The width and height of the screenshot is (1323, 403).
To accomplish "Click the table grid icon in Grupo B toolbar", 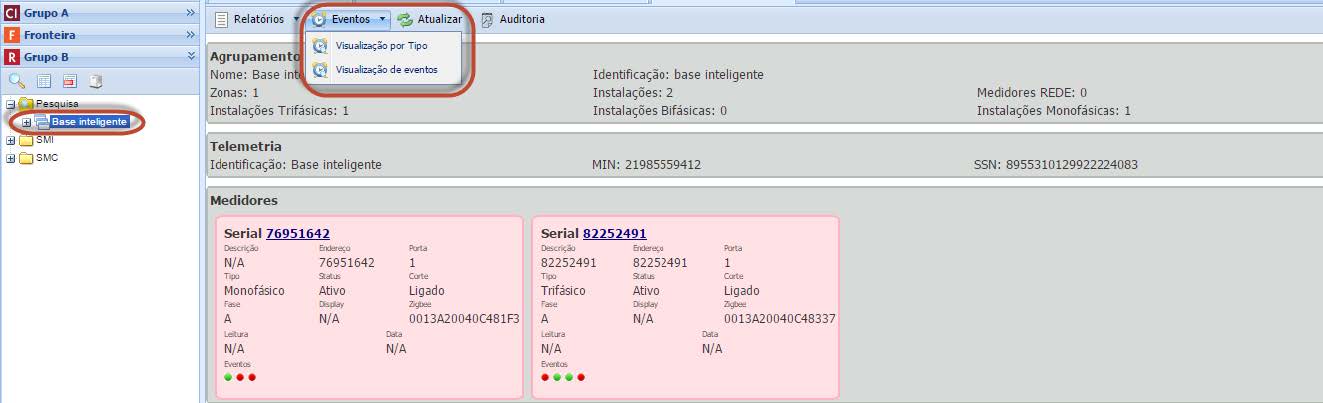I will [44, 81].
